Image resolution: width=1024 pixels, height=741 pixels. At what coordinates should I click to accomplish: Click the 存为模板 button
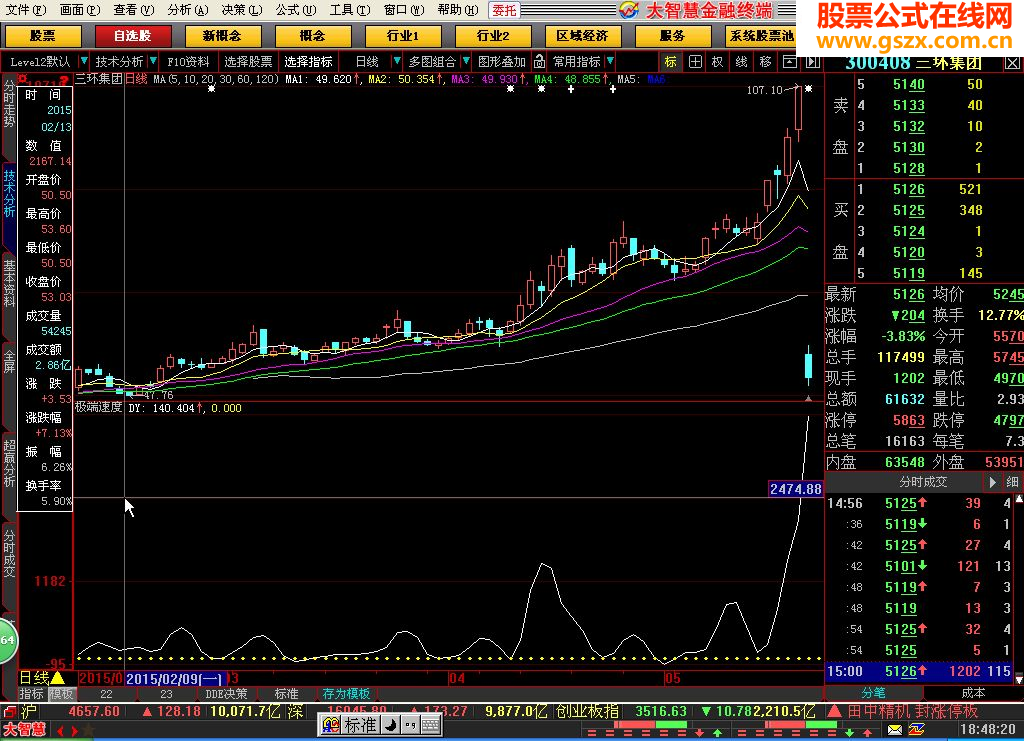coord(346,693)
